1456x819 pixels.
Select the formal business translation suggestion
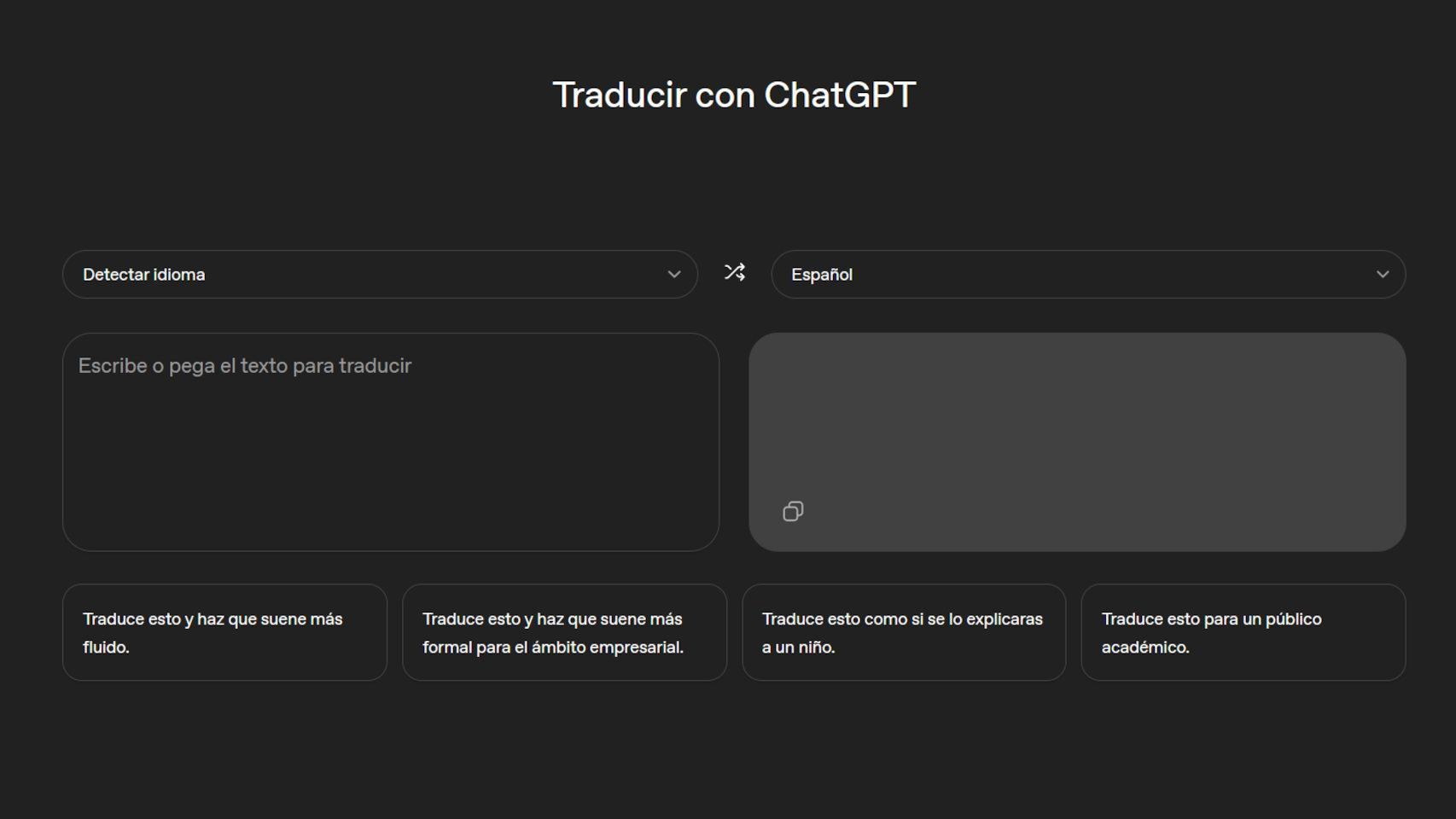click(564, 632)
